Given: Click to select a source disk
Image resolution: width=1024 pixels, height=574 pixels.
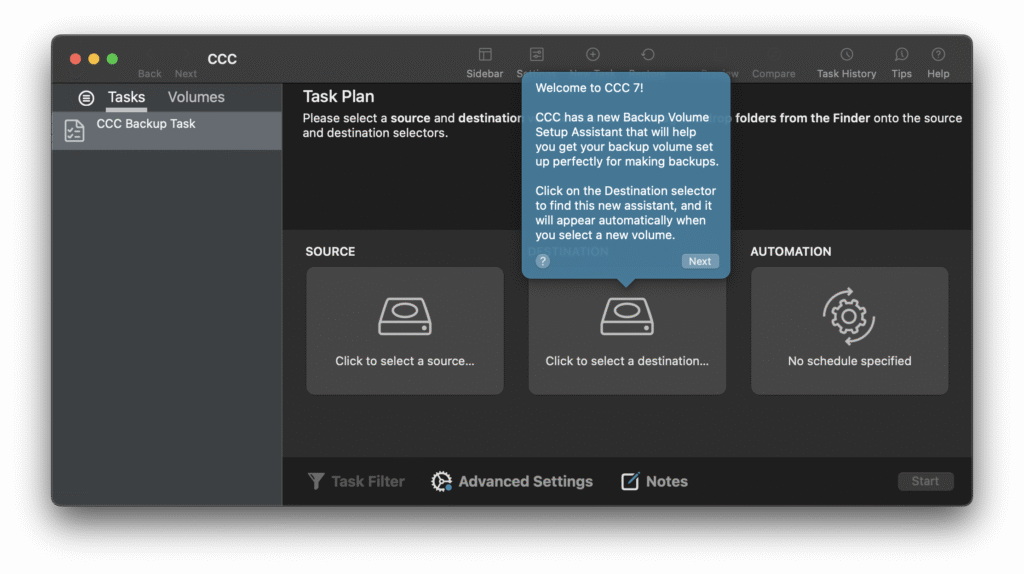Looking at the screenshot, I should tap(405, 330).
